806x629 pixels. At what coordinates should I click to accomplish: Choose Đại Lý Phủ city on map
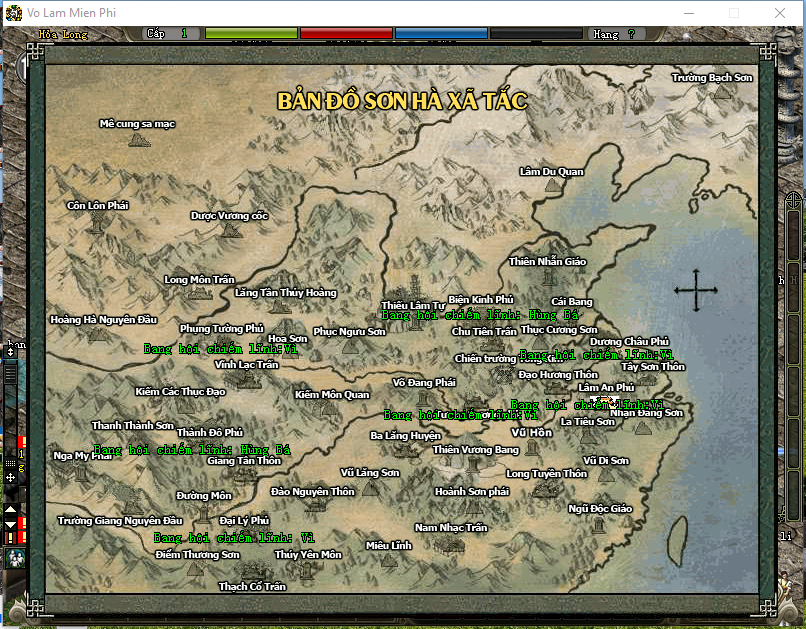244,520
